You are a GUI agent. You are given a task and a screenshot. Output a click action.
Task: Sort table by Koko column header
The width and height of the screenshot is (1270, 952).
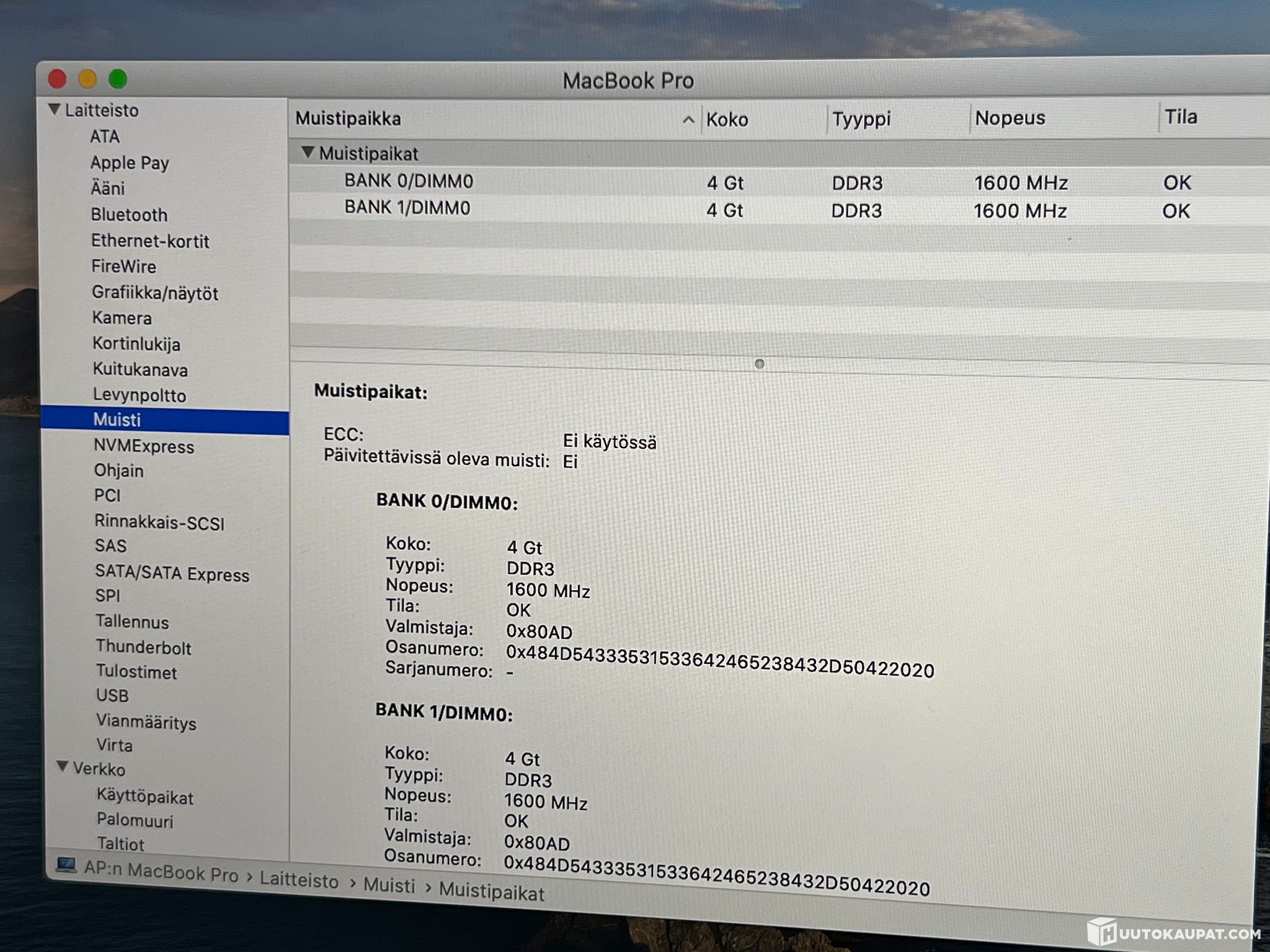coord(727,119)
